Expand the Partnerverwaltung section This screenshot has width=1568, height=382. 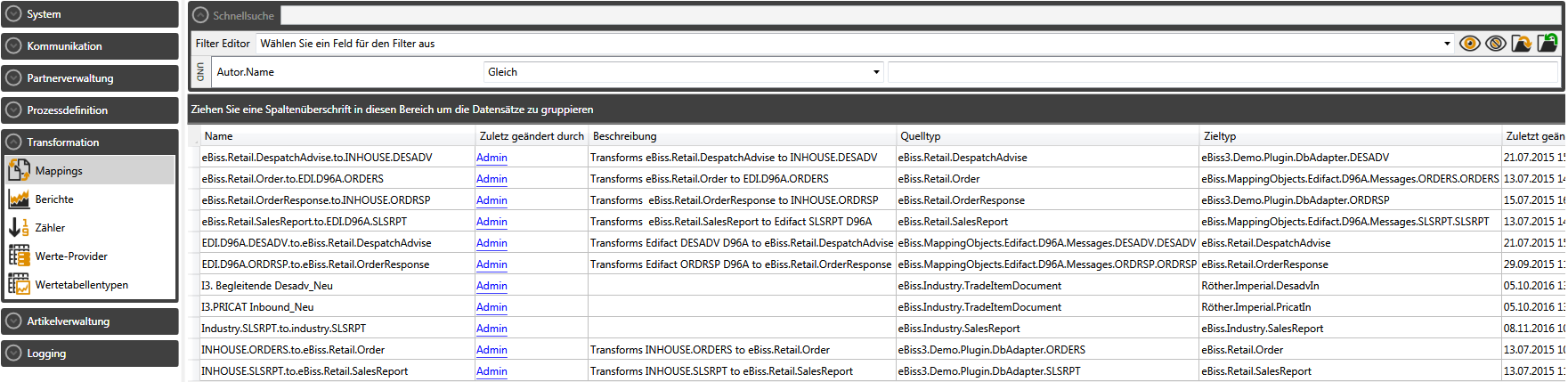tap(89, 78)
